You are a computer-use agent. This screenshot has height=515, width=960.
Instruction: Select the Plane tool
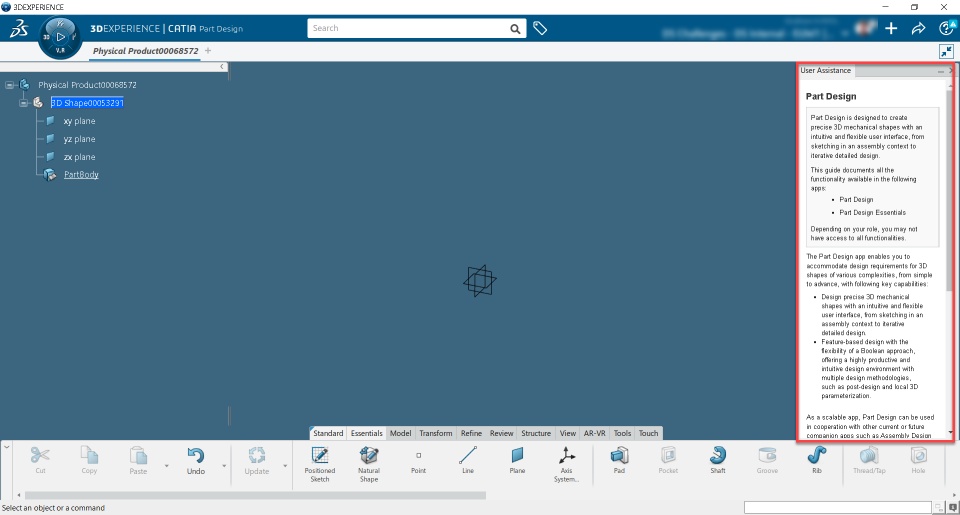[x=517, y=455]
